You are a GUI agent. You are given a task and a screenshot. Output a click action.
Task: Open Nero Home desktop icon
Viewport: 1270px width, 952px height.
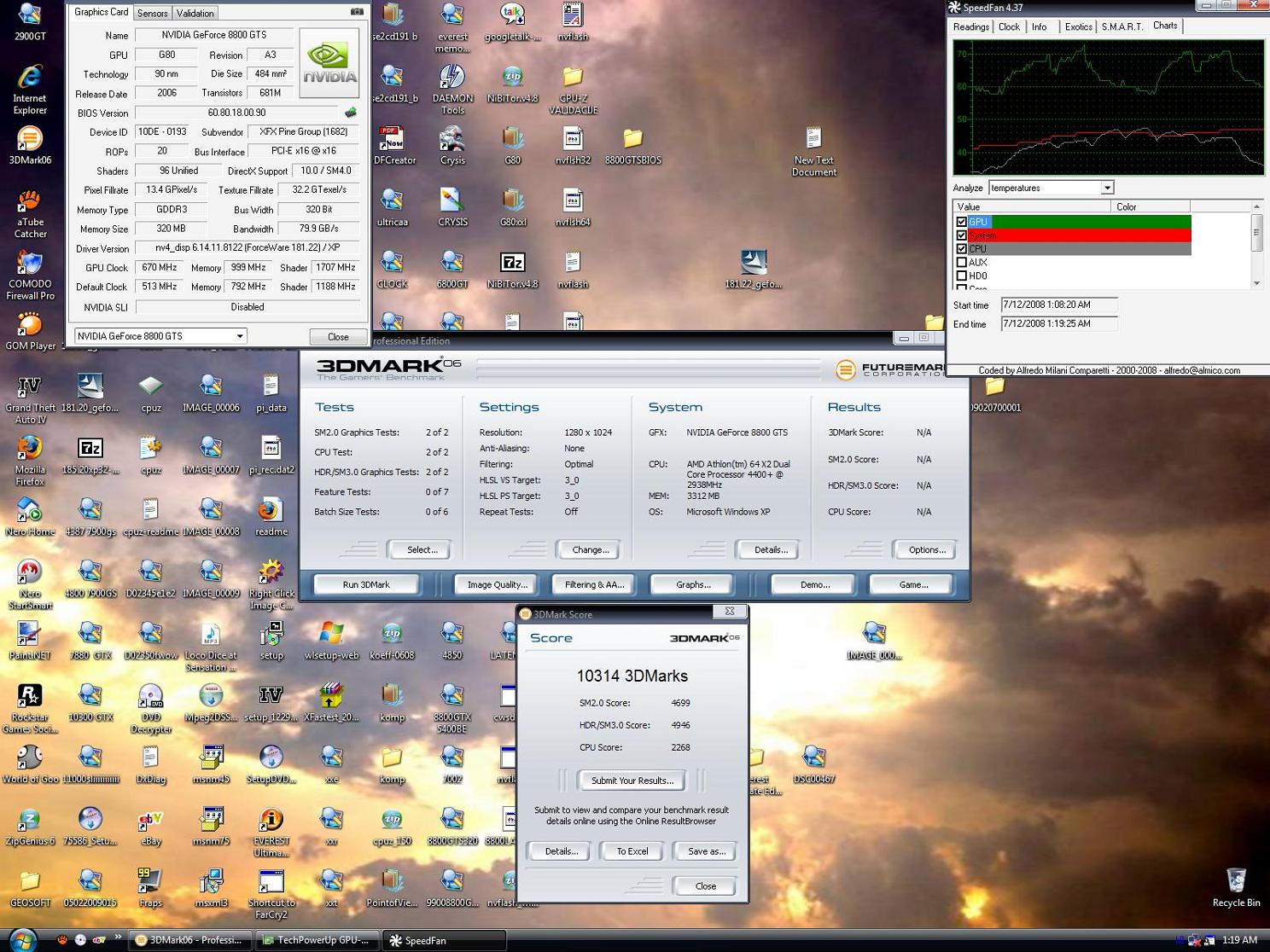pyautogui.click(x=30, y=517)
